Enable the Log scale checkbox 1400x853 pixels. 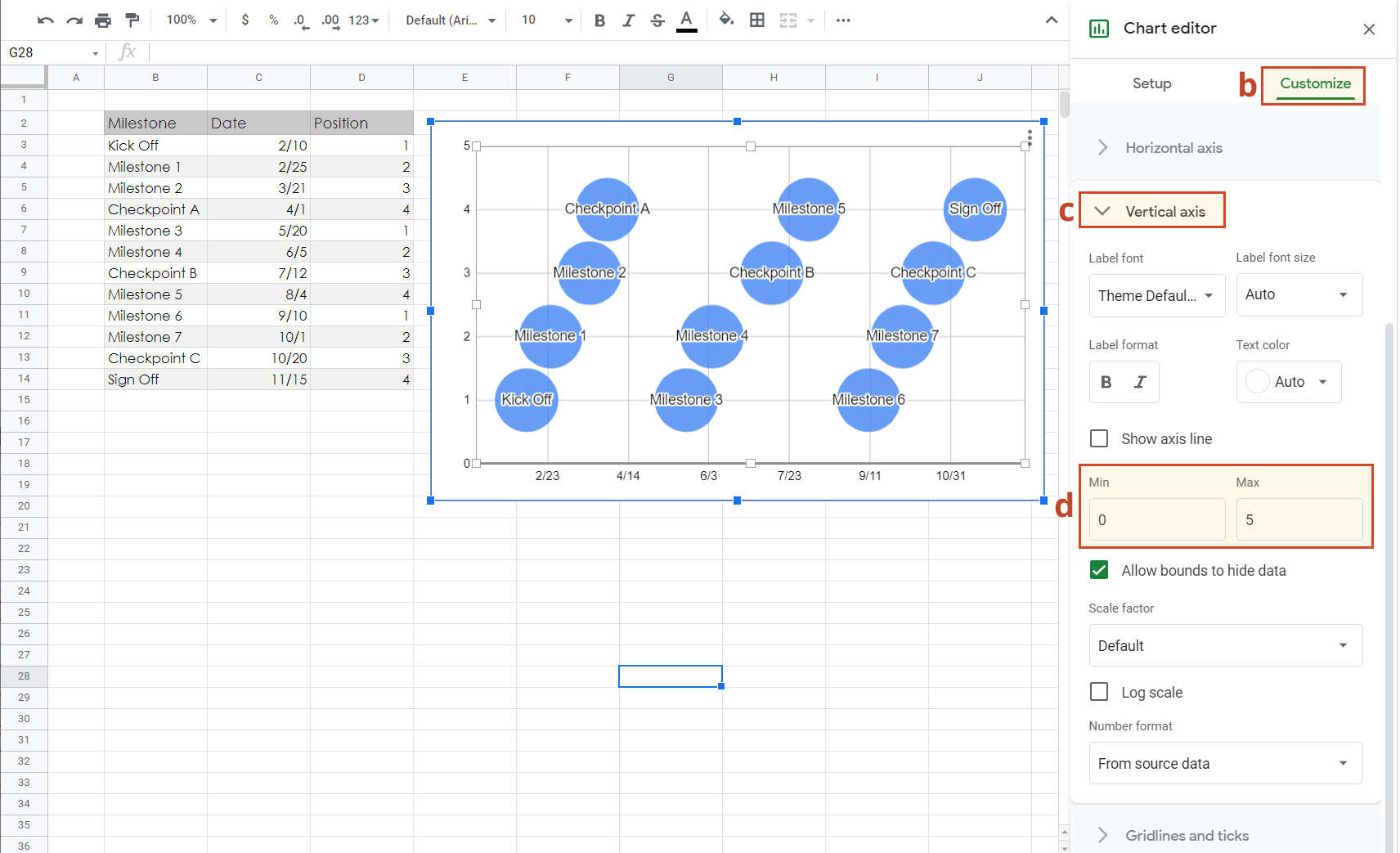coord(1099,692)
